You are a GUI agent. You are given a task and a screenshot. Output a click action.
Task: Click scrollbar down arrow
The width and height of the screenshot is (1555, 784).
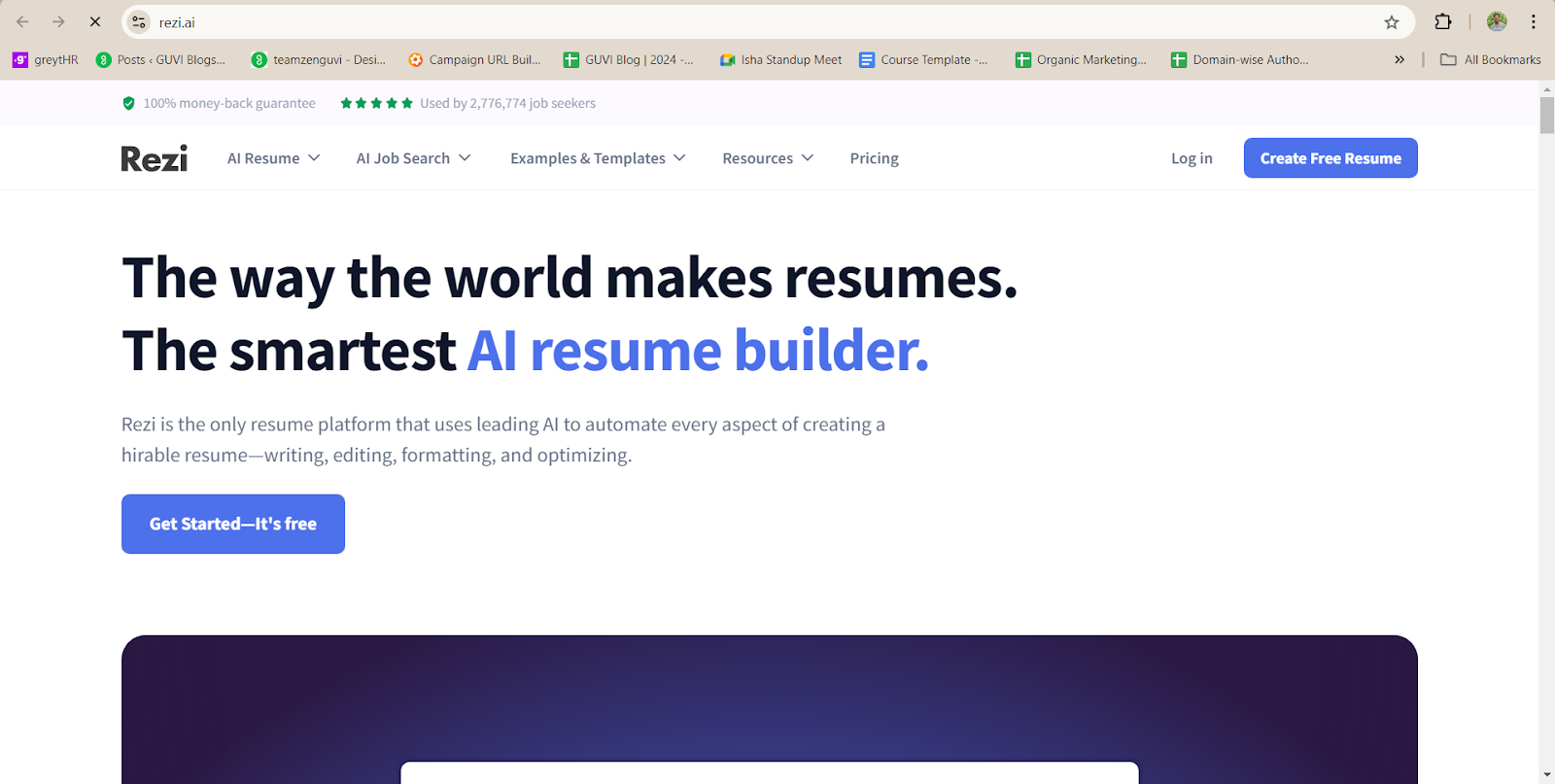coord(1547,775)
